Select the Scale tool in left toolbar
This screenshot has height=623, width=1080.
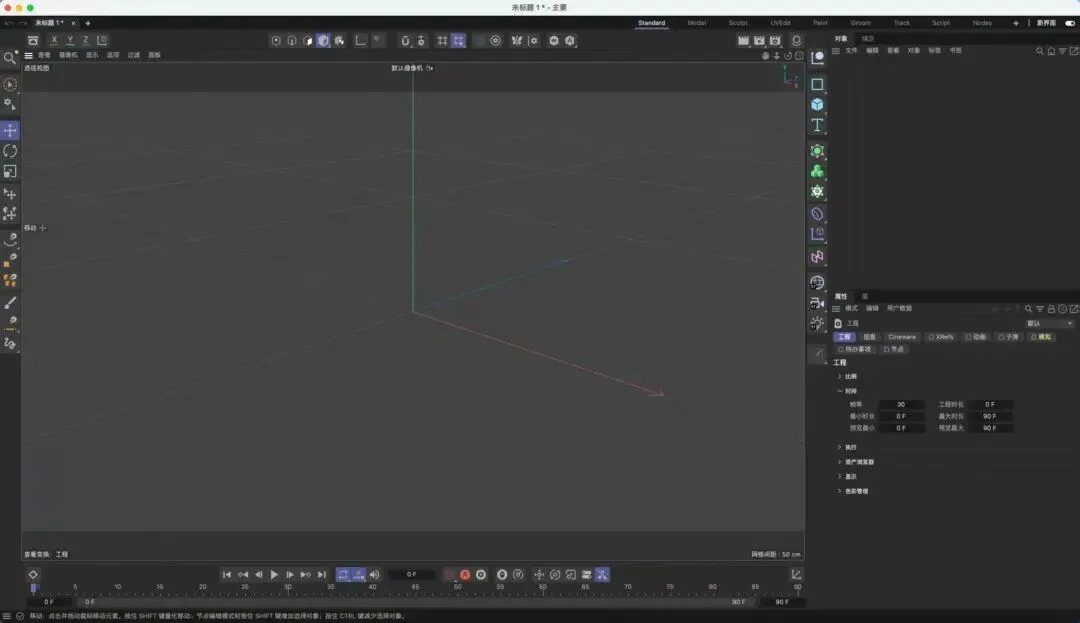10,171
